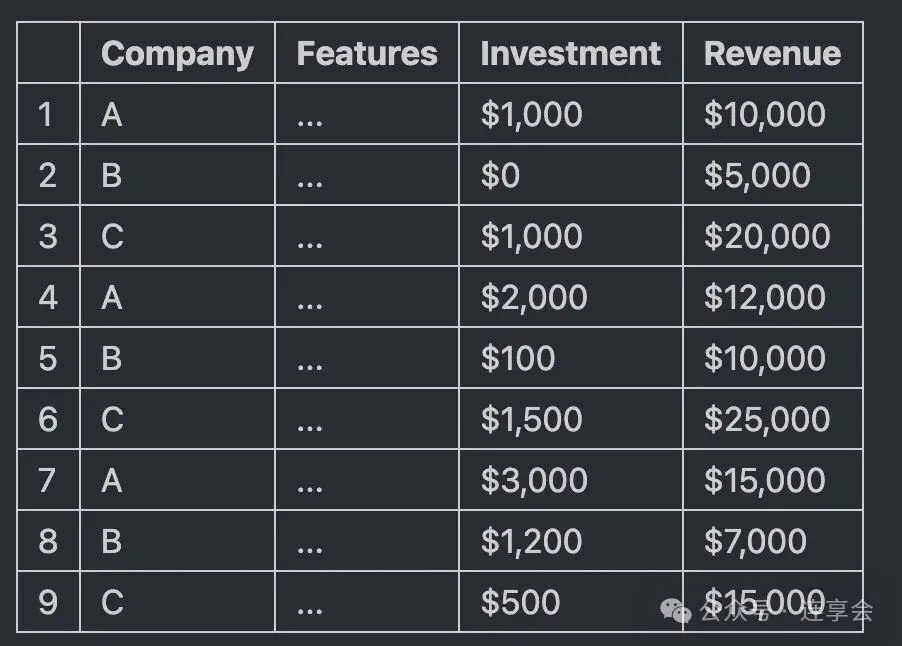The image size is (902, 646).
Task: Select row number 1 cell
Action: (48, 114)
